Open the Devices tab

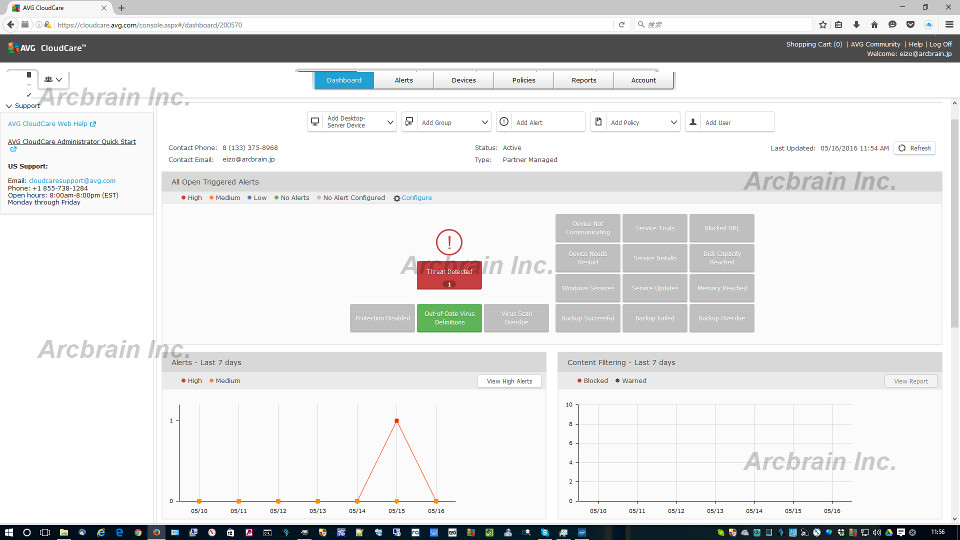tap(463, 80)
